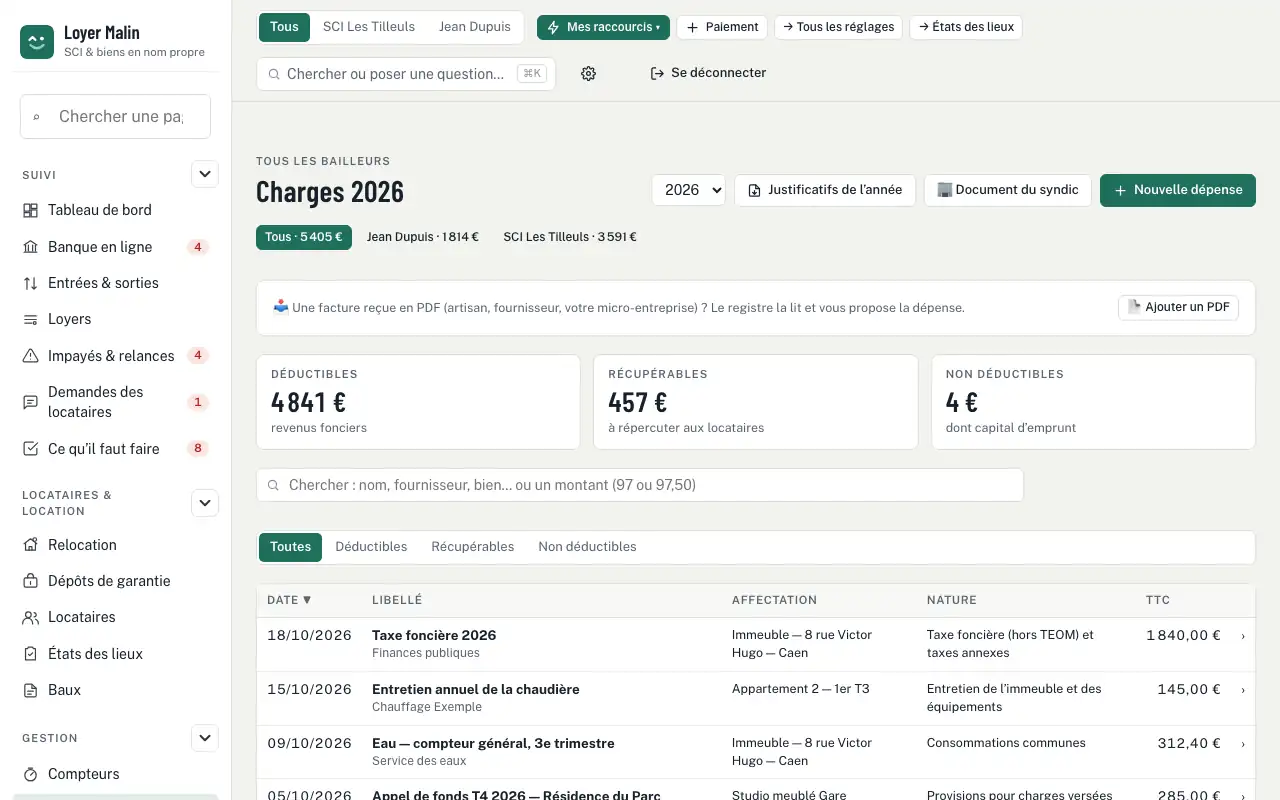This screenshot has height=800, width=1280.
Task: Click the Ajouter un PDF button
Action: point(1178,307)
